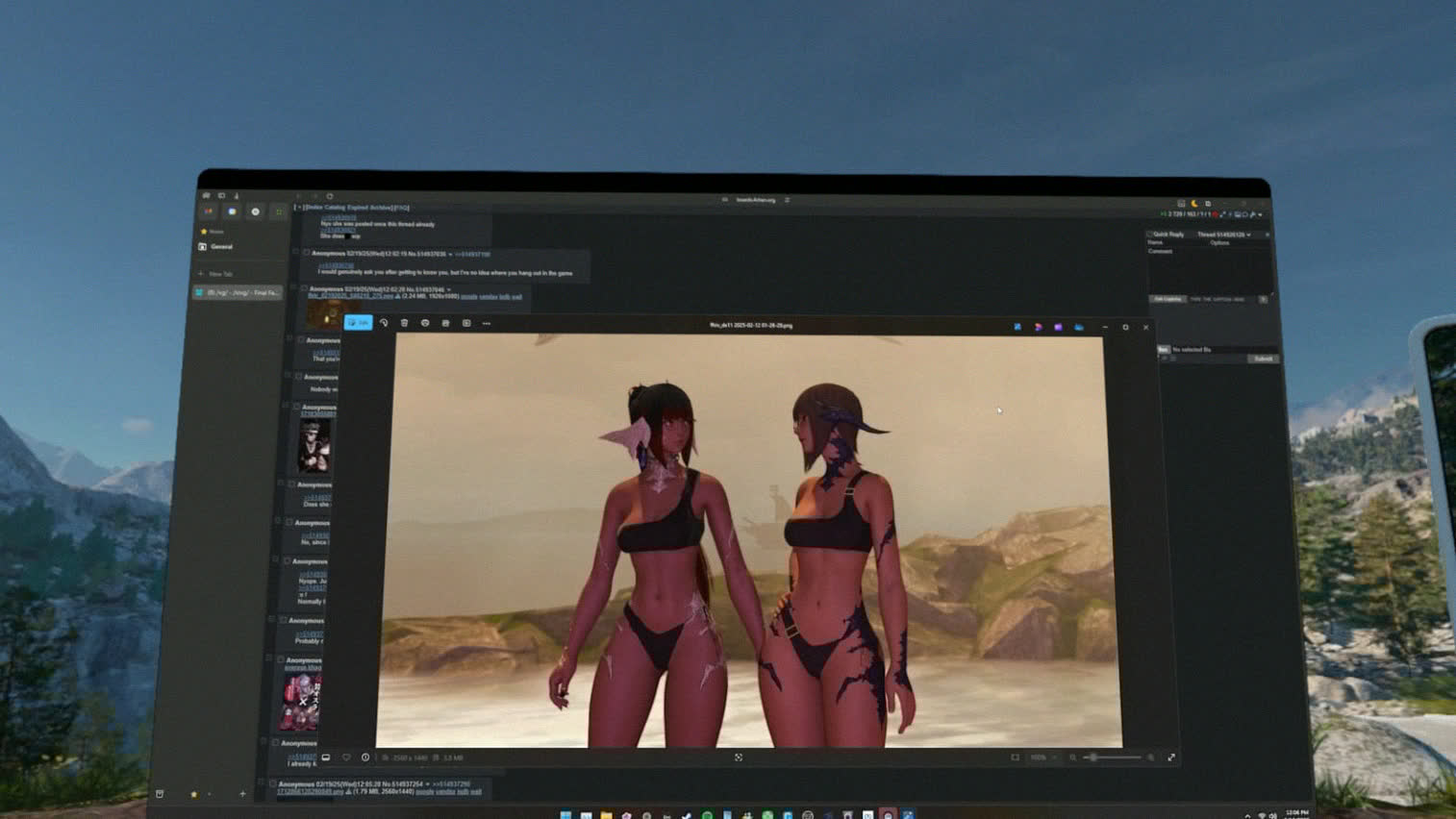
Task: Click the plus icon at sidebar bottom
Action: [242, 794]
